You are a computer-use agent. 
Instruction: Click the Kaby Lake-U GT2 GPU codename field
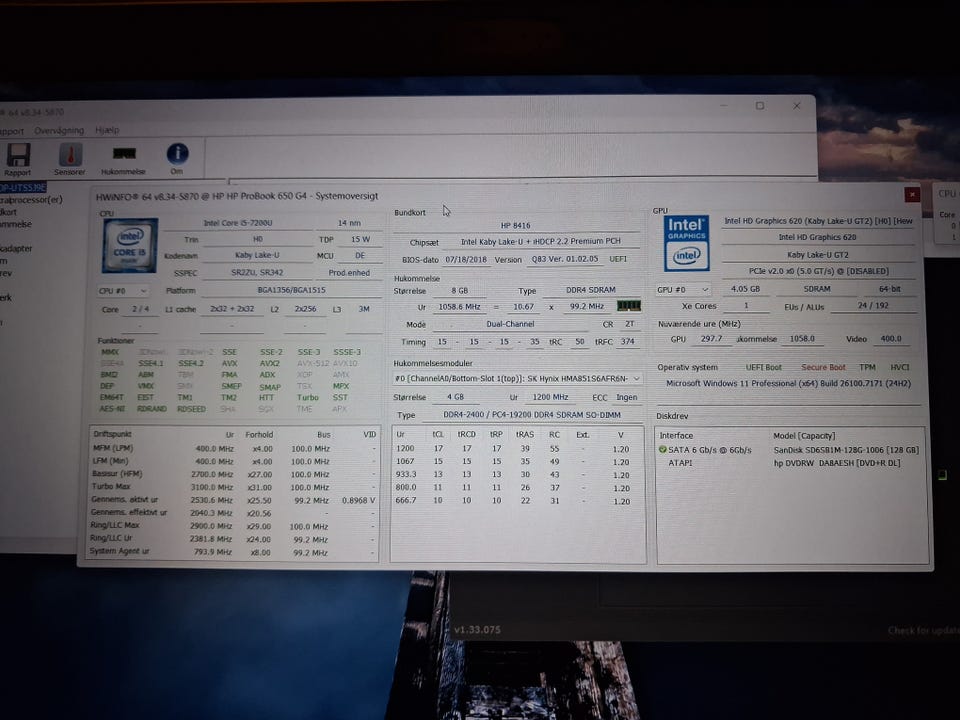click(817, 255)
